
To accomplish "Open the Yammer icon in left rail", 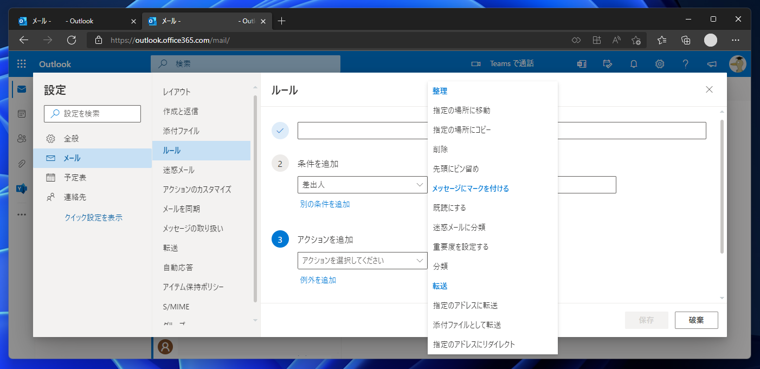I will [21, 189].
